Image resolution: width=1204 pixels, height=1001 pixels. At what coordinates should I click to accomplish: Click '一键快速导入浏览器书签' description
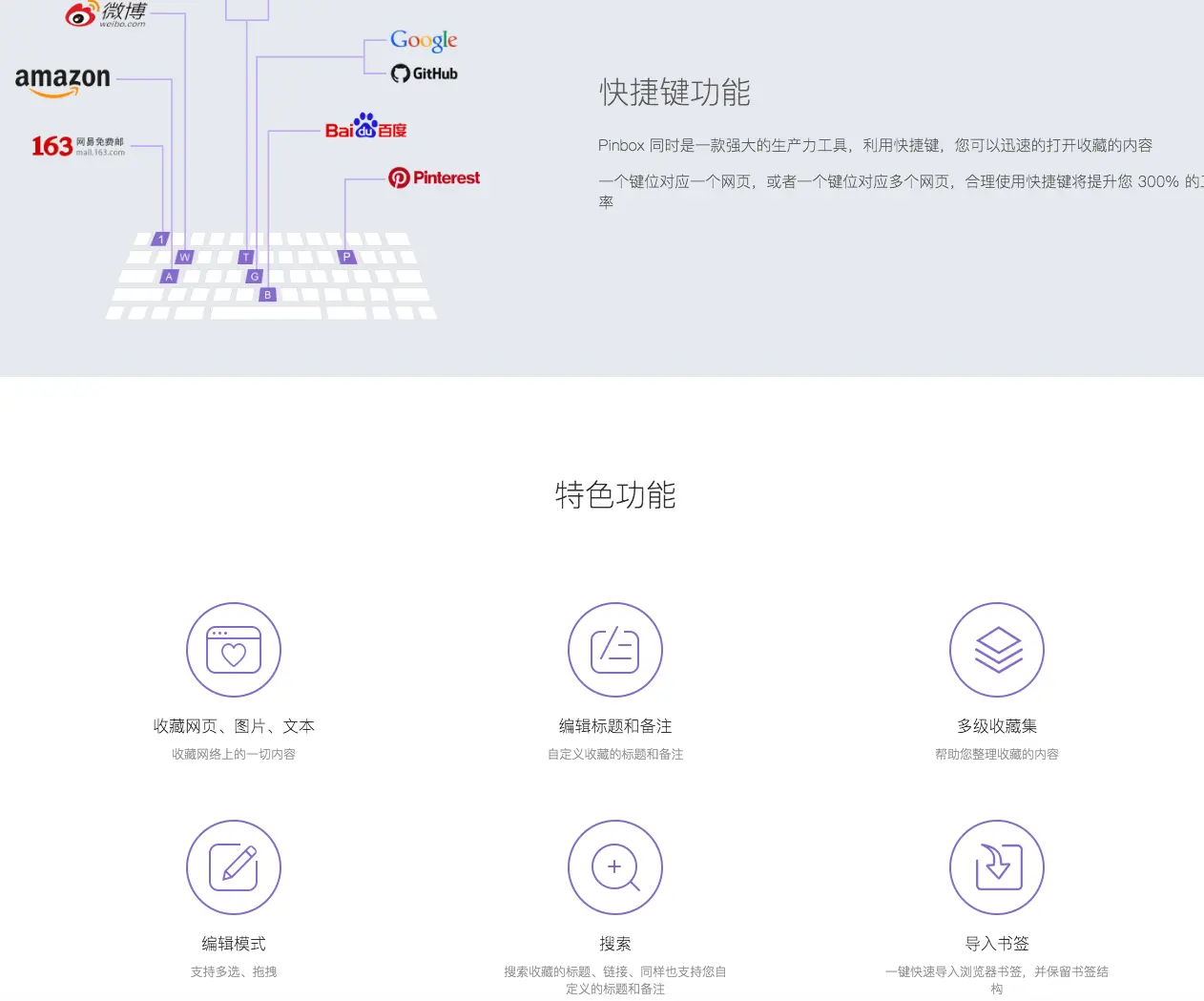pyautogui.click(x=997, y=980)
